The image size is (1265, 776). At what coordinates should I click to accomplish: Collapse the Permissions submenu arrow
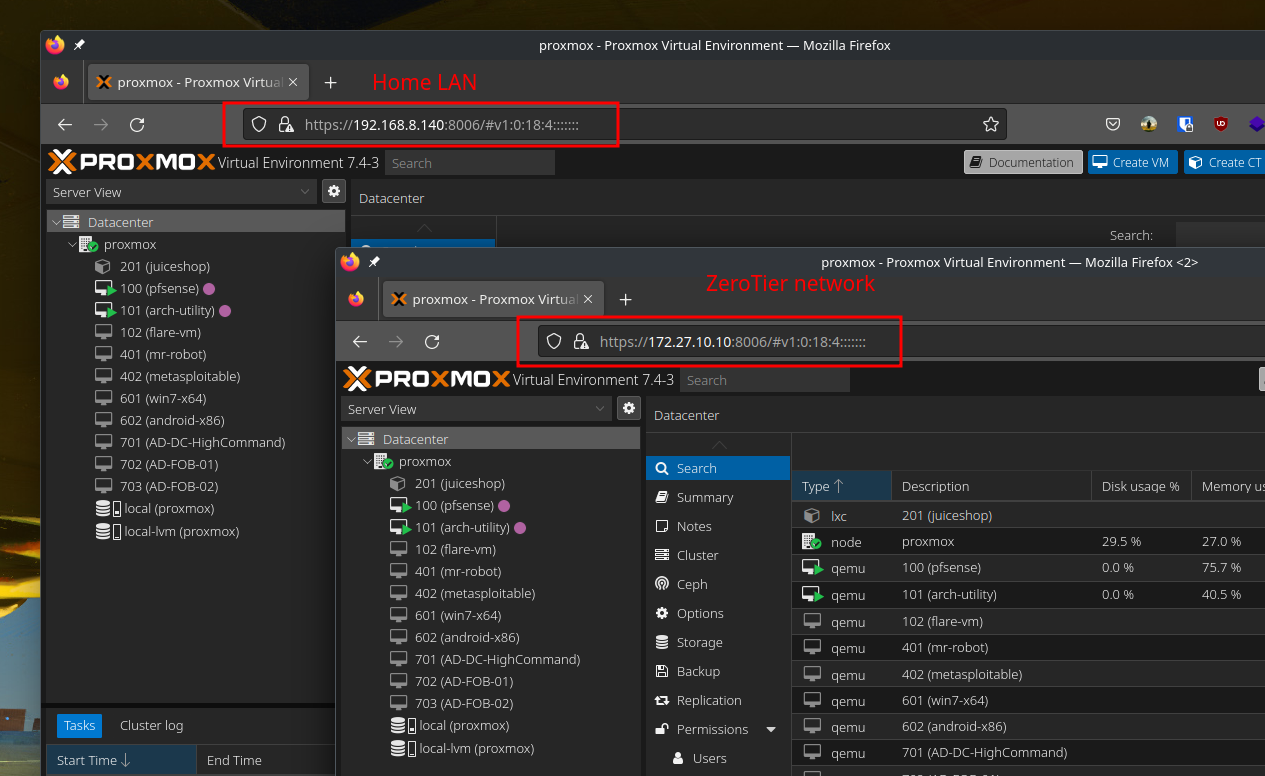(x=771, y=730)
